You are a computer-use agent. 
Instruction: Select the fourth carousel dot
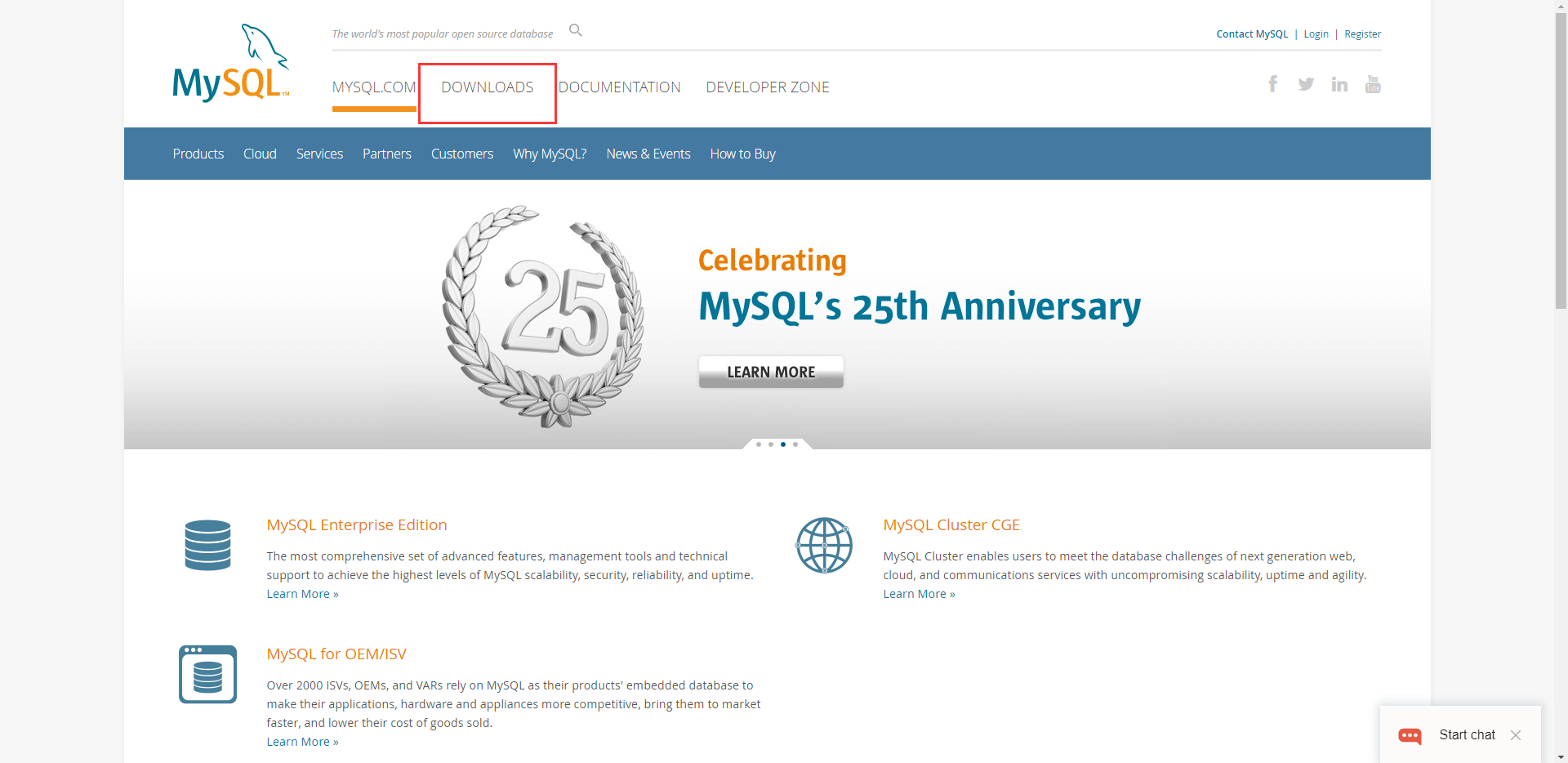pos(795,444)
